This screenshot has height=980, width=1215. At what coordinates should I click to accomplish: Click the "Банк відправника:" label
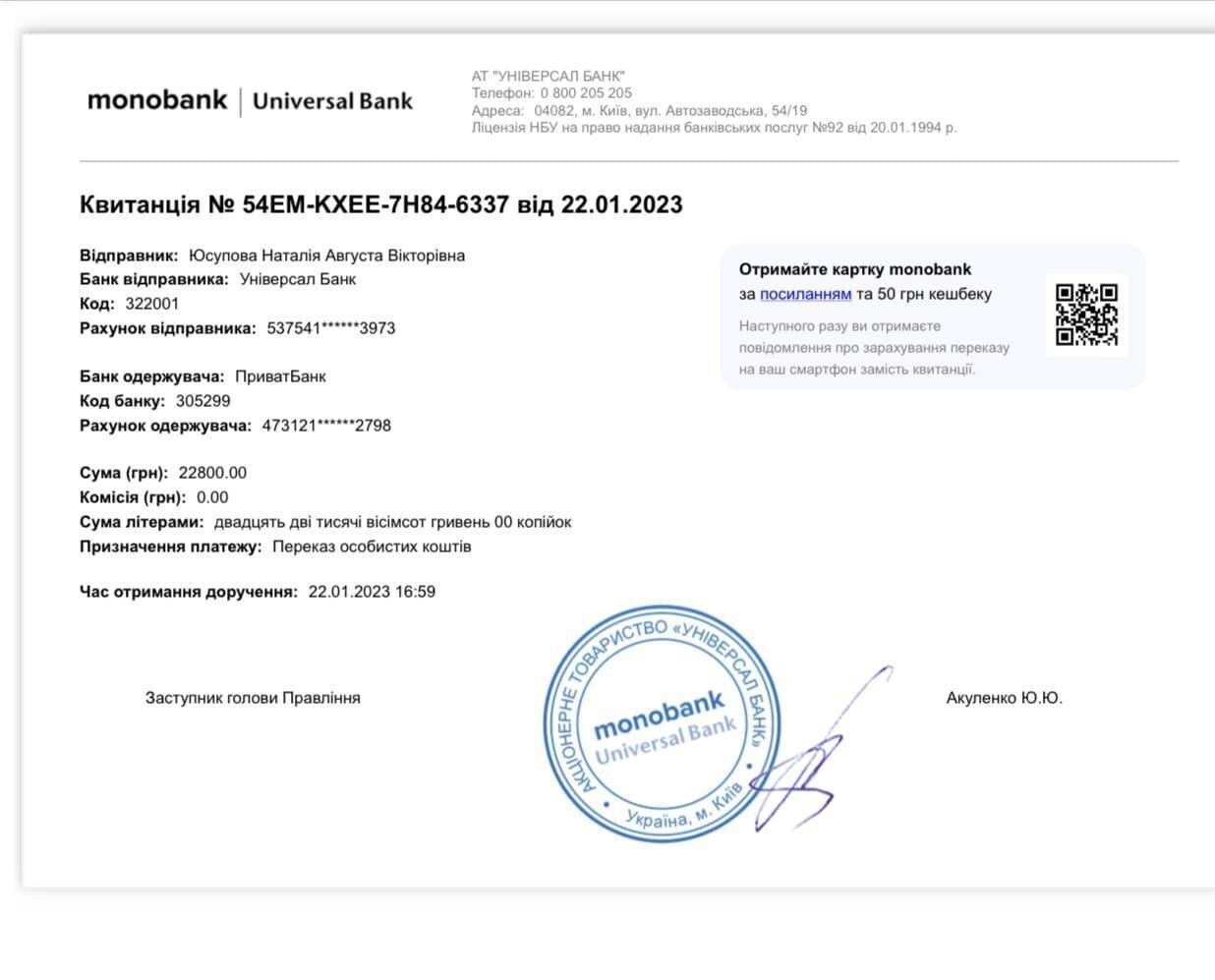click(x=154, y=279)
